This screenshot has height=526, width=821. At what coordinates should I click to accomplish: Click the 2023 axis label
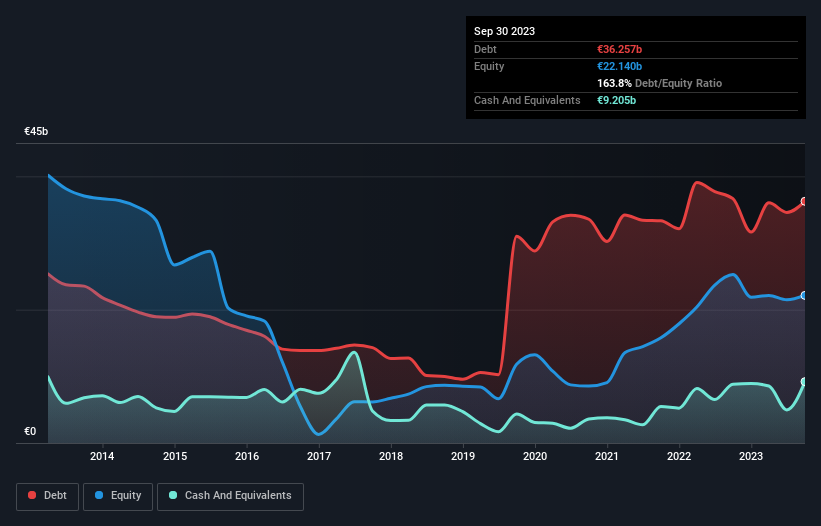coord(751,456)
